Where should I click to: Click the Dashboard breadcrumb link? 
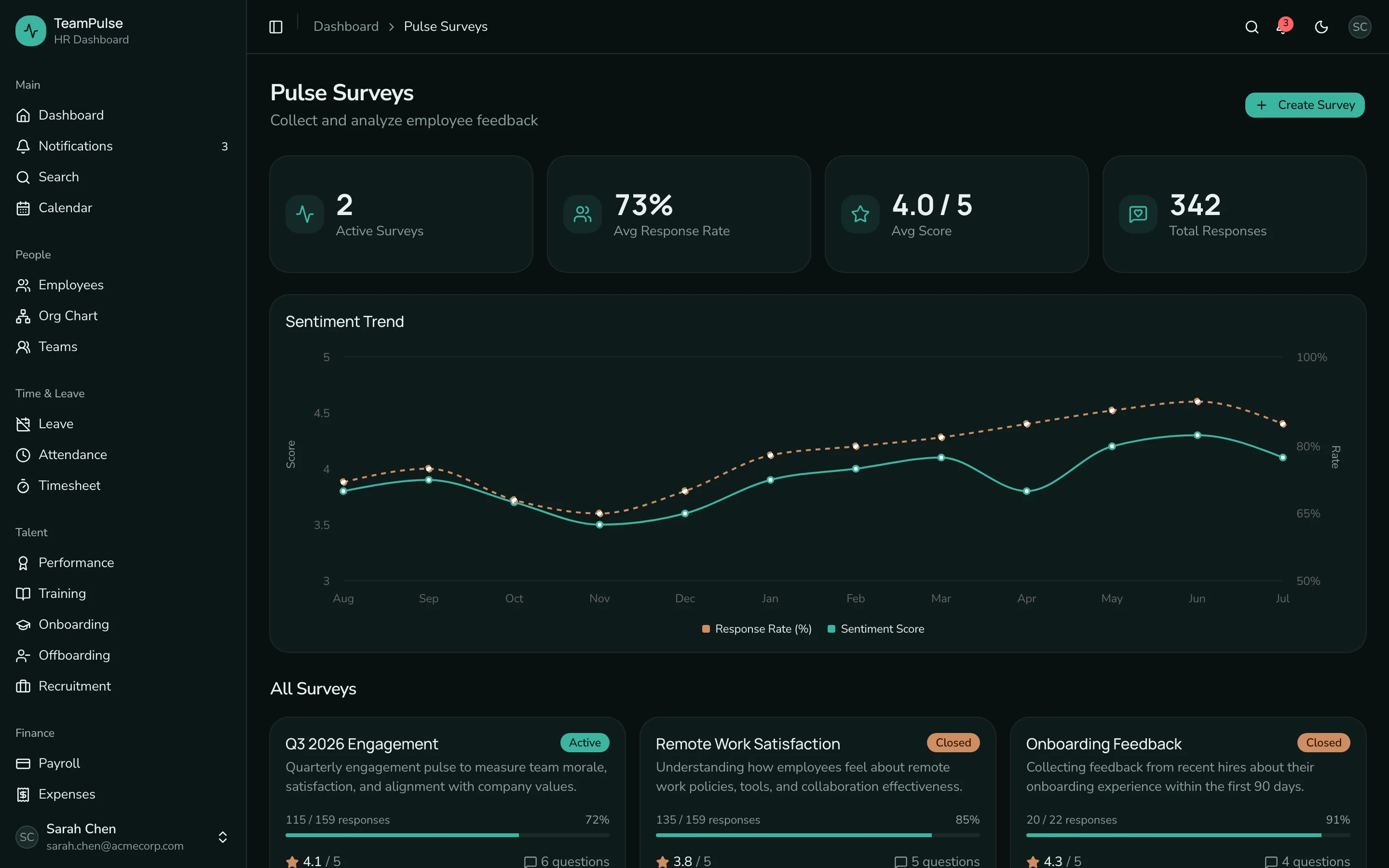coord(346,27)
